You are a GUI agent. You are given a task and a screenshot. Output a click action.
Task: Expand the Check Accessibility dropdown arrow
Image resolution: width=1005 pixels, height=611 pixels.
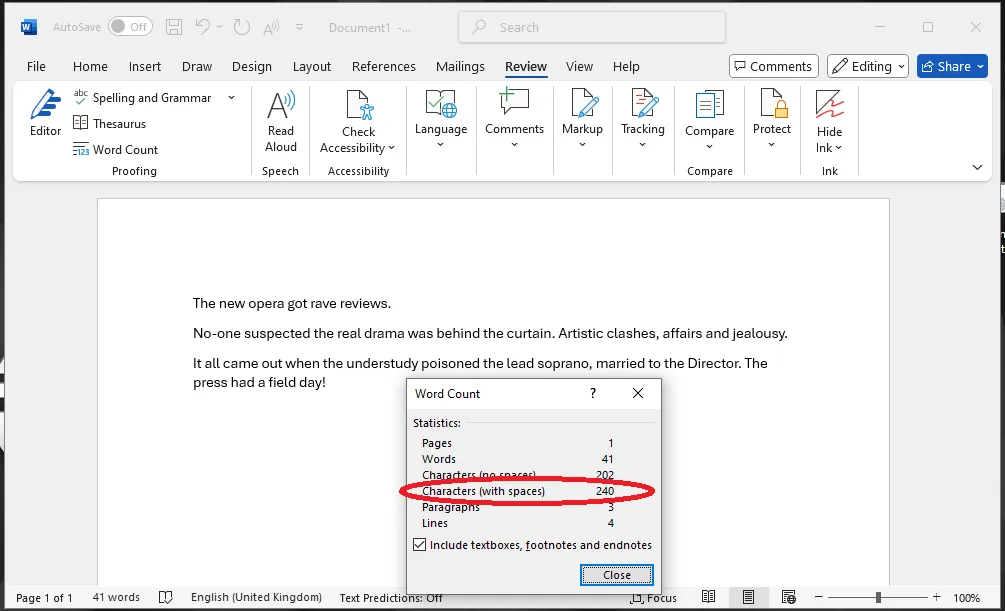click(x=392, y=148)
